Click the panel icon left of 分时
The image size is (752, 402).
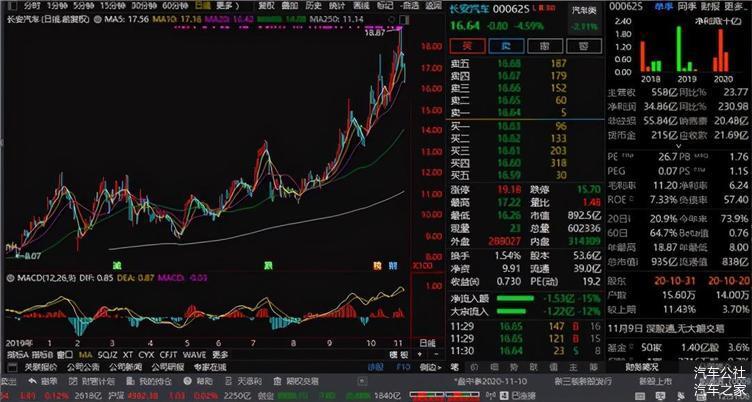coord(12,6)
